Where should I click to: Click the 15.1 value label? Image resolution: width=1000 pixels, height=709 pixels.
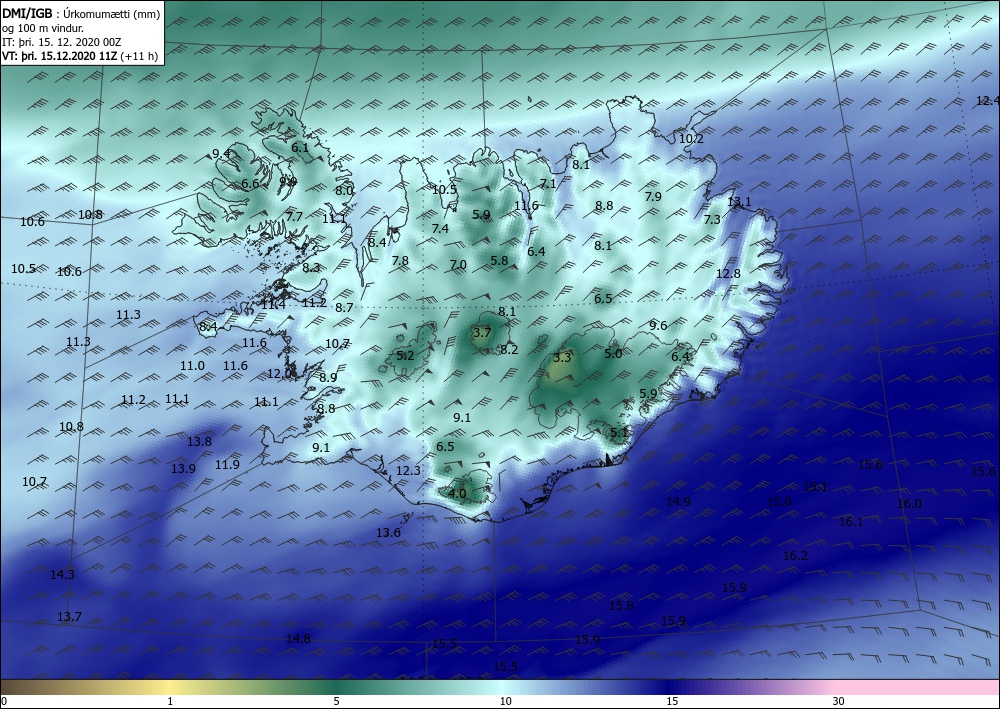click(x=815, y=487)
